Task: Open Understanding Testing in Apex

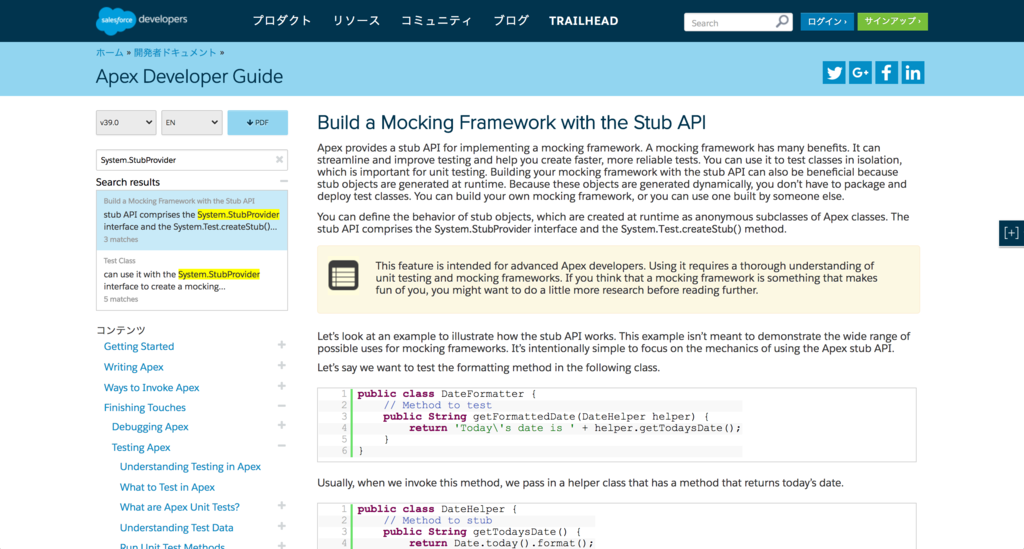Action: [190, 466]
